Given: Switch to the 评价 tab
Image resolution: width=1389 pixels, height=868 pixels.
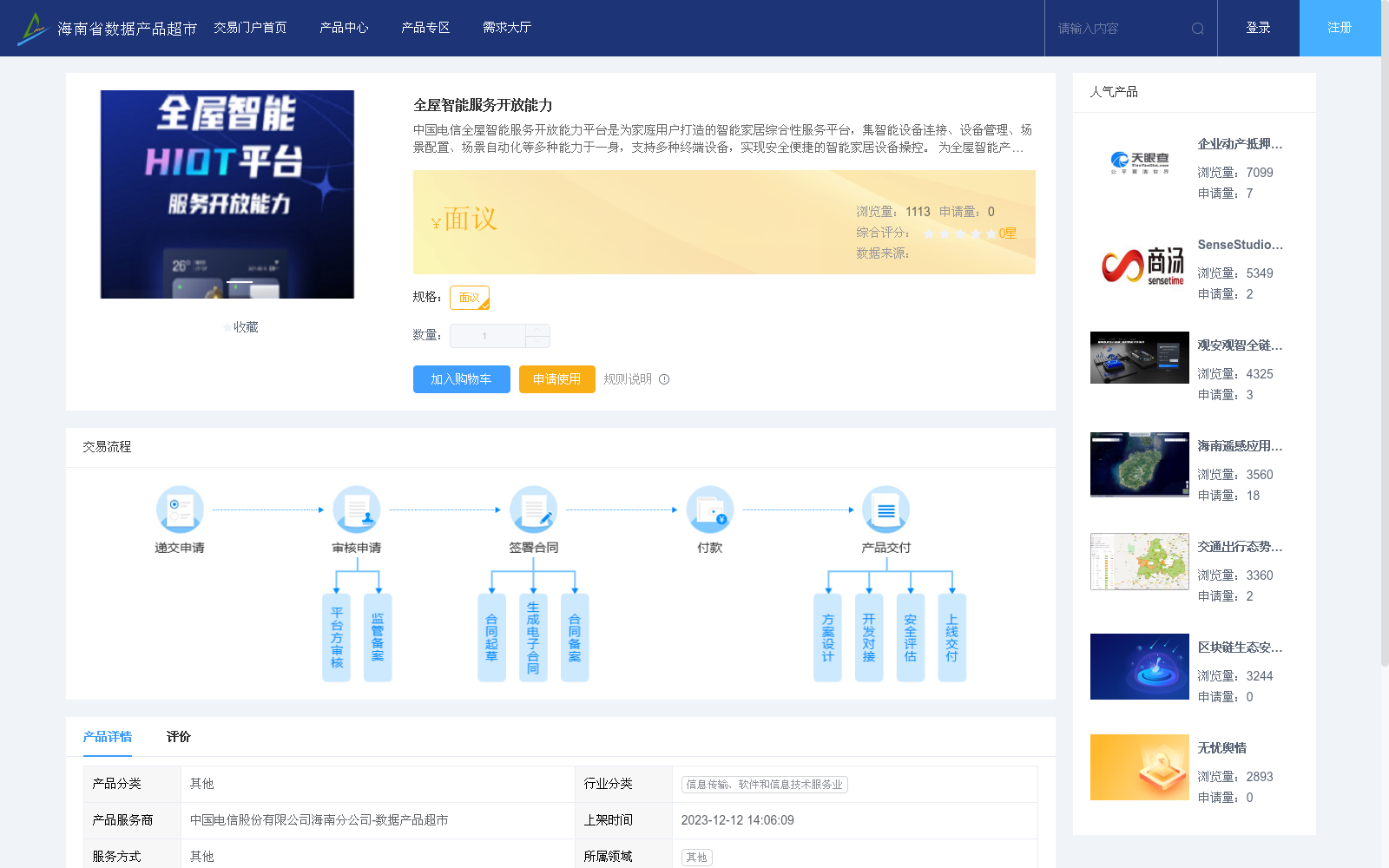Looking at the screenshot, I should pos(179,737).
